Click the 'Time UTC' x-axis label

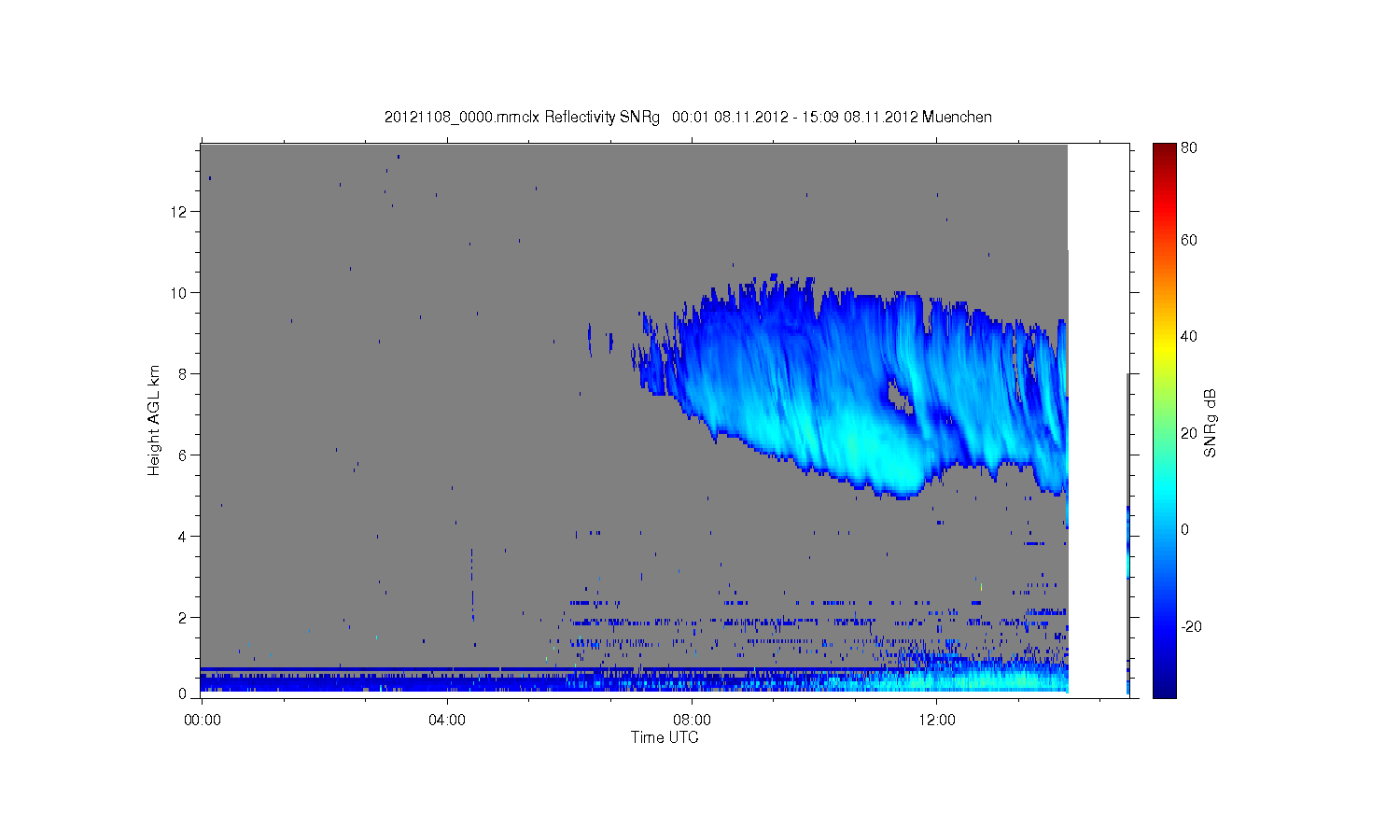[x=665, y=737]
